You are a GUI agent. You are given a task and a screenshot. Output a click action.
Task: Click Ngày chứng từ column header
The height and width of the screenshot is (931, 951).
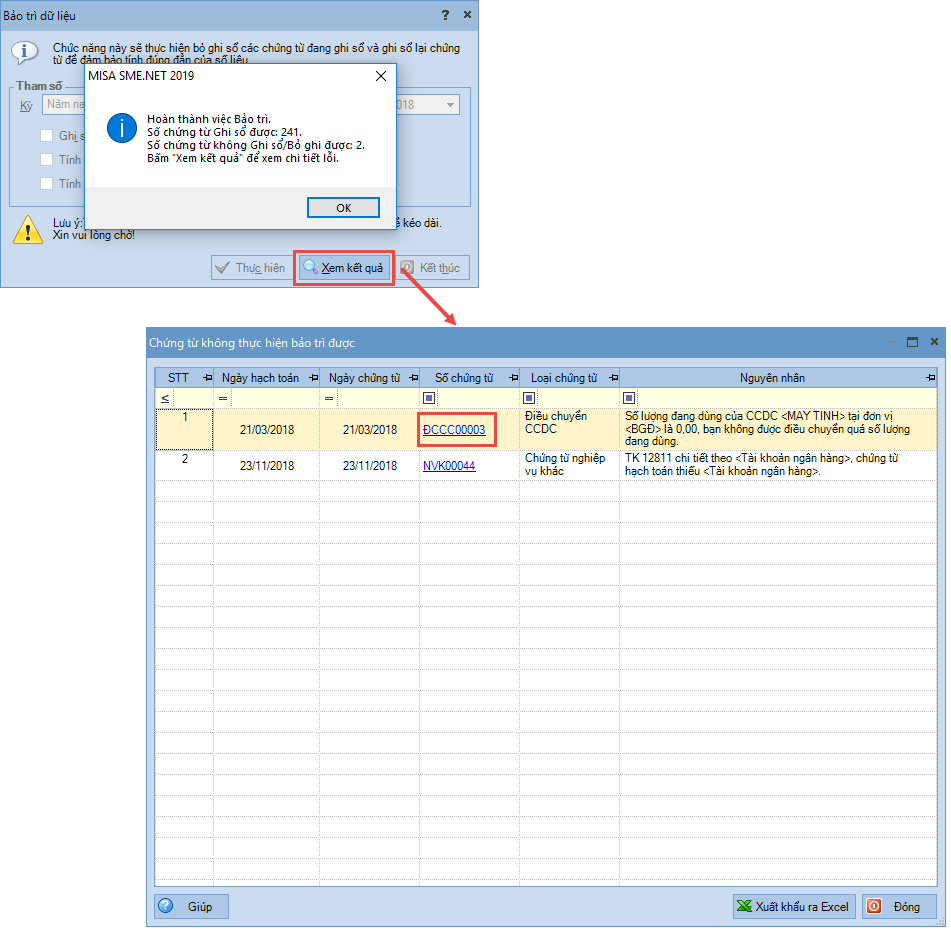tap(364, 378)
